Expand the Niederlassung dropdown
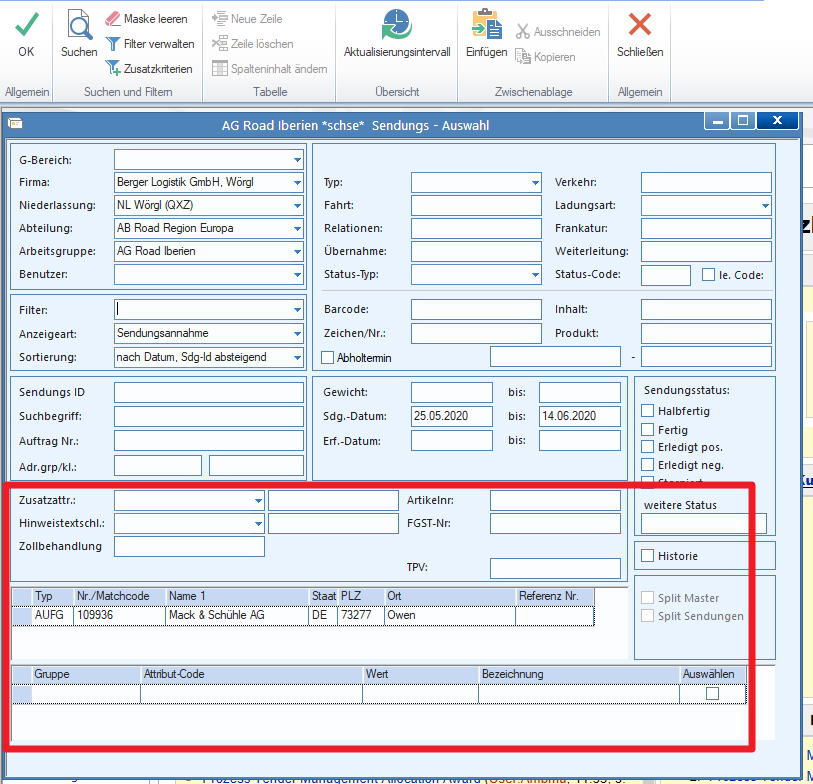The height and width of the screenshot is (784, 813). pyautogui.click(x=297, y=205)
